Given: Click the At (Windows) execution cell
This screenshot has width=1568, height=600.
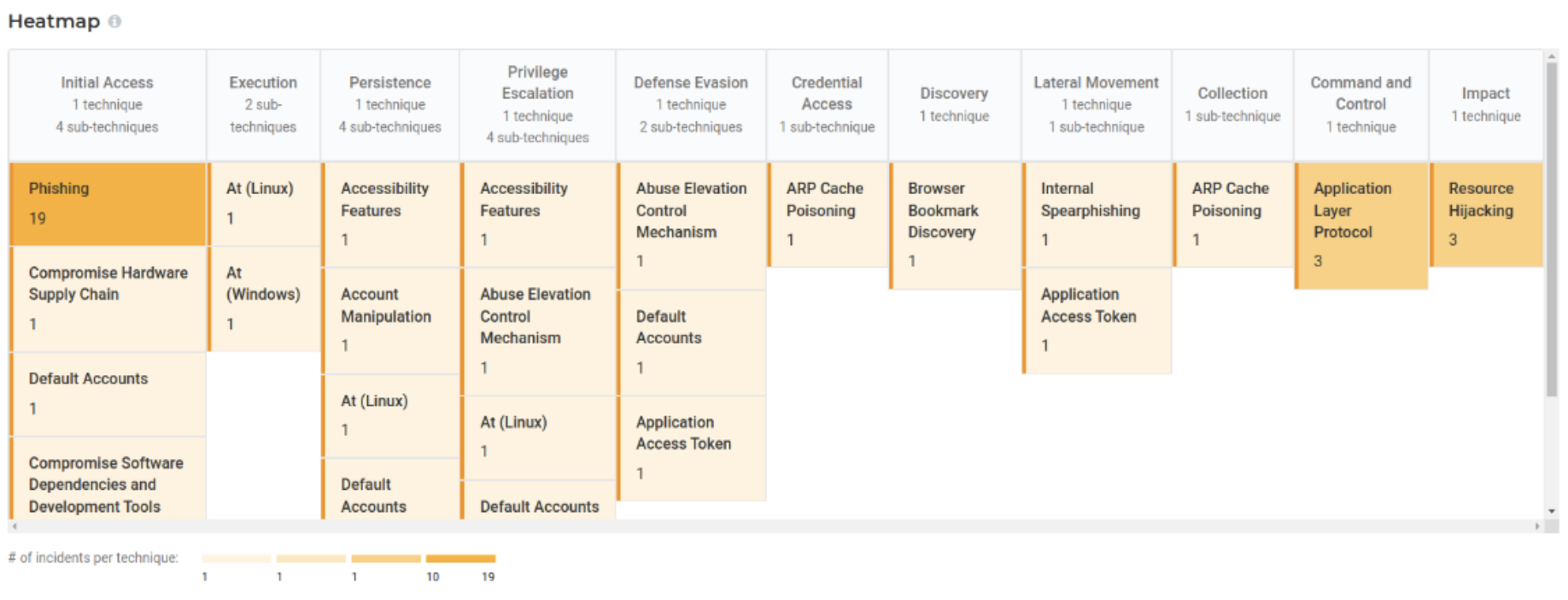Looking at the screenshot, I should coord(263,298).
